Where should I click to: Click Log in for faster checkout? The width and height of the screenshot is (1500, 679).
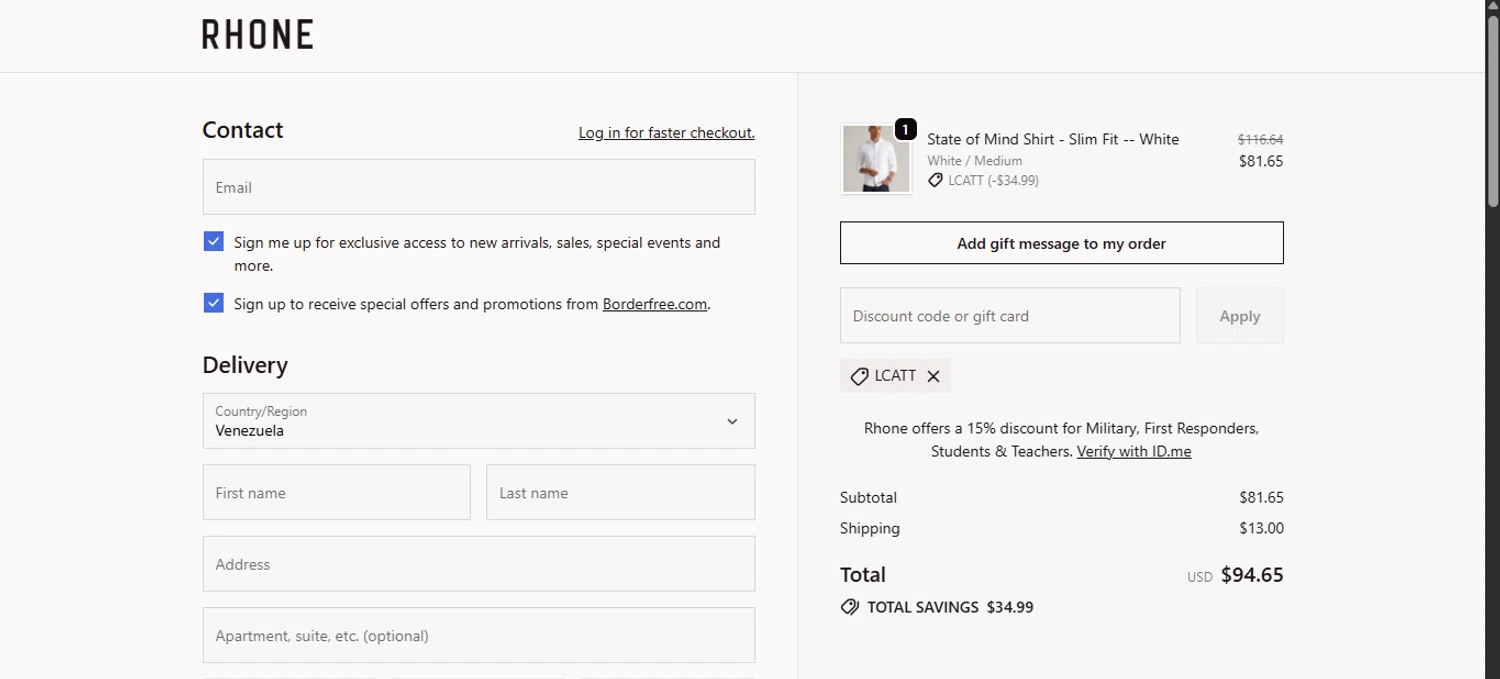(666, 132)
